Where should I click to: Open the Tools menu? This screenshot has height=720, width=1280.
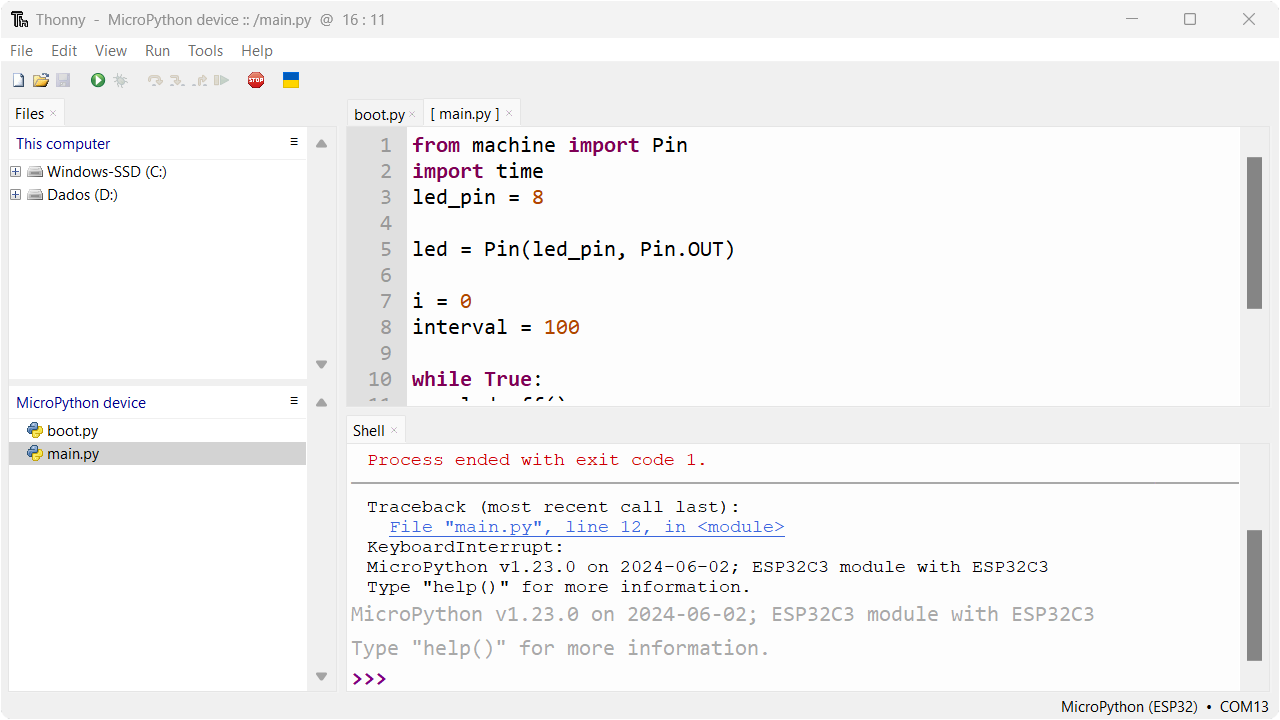[x=205, y=50]
